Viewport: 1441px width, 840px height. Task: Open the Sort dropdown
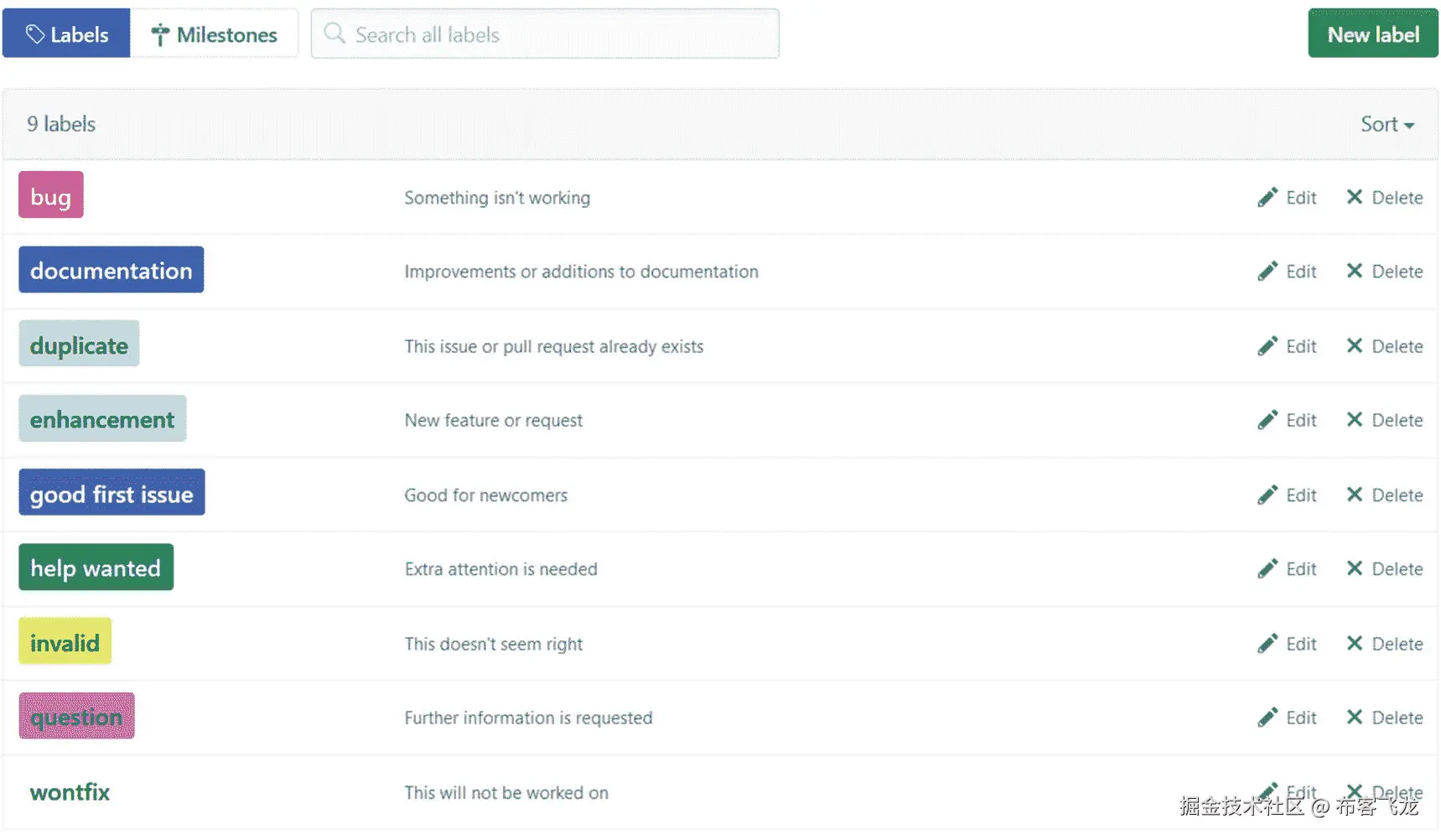(x=1387, y=124)
